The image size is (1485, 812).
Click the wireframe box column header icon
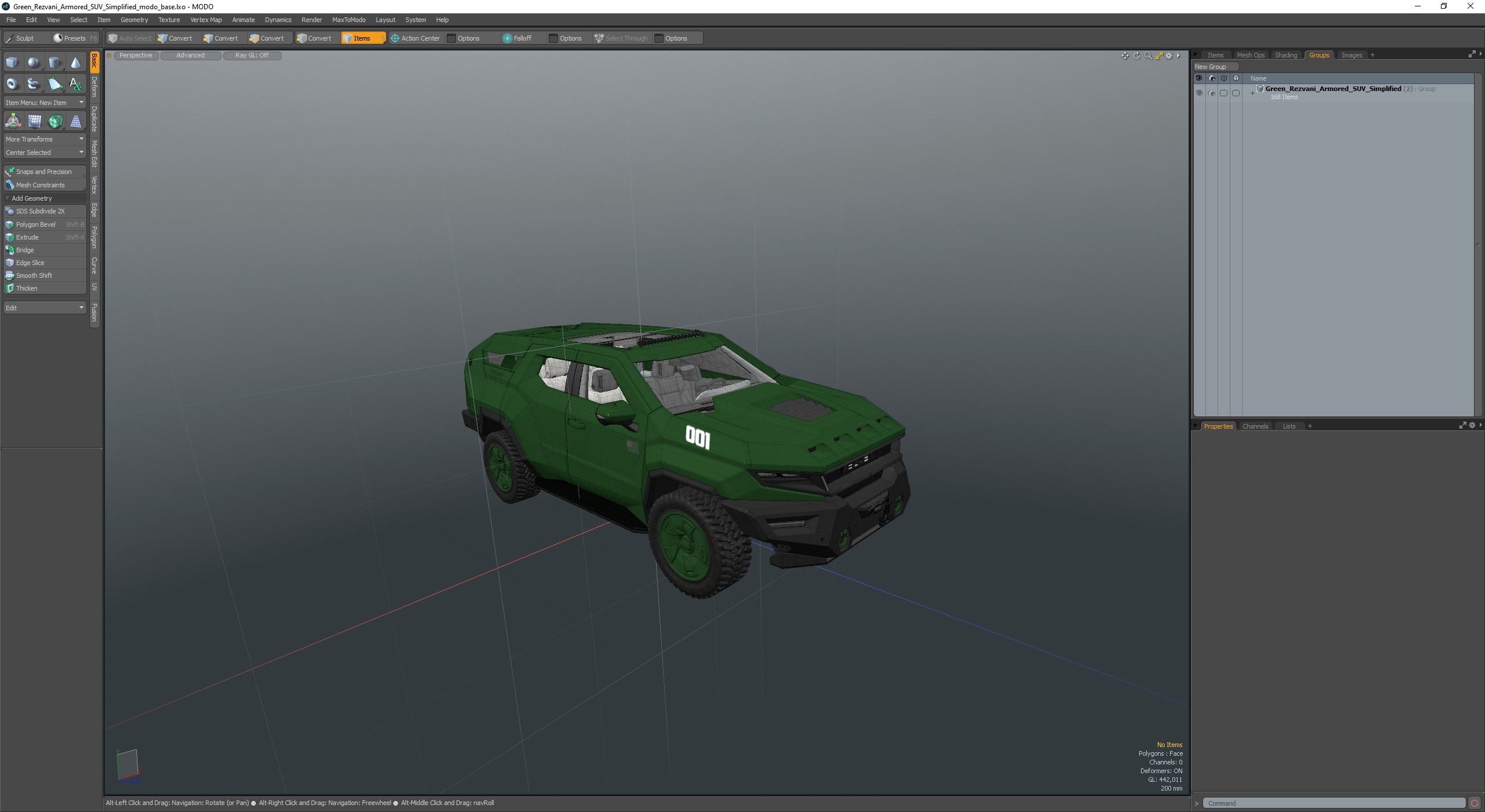point(1223,78)
